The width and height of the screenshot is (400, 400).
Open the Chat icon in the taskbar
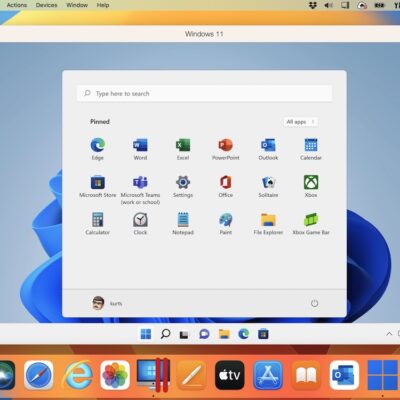click(x=204, y=334)
